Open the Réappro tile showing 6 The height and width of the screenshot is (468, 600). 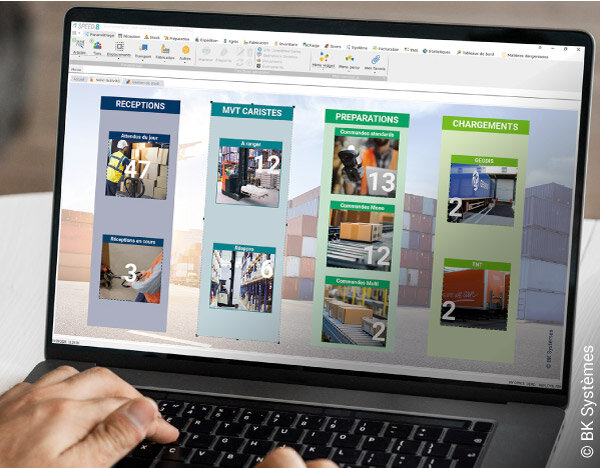pos(242,278)
